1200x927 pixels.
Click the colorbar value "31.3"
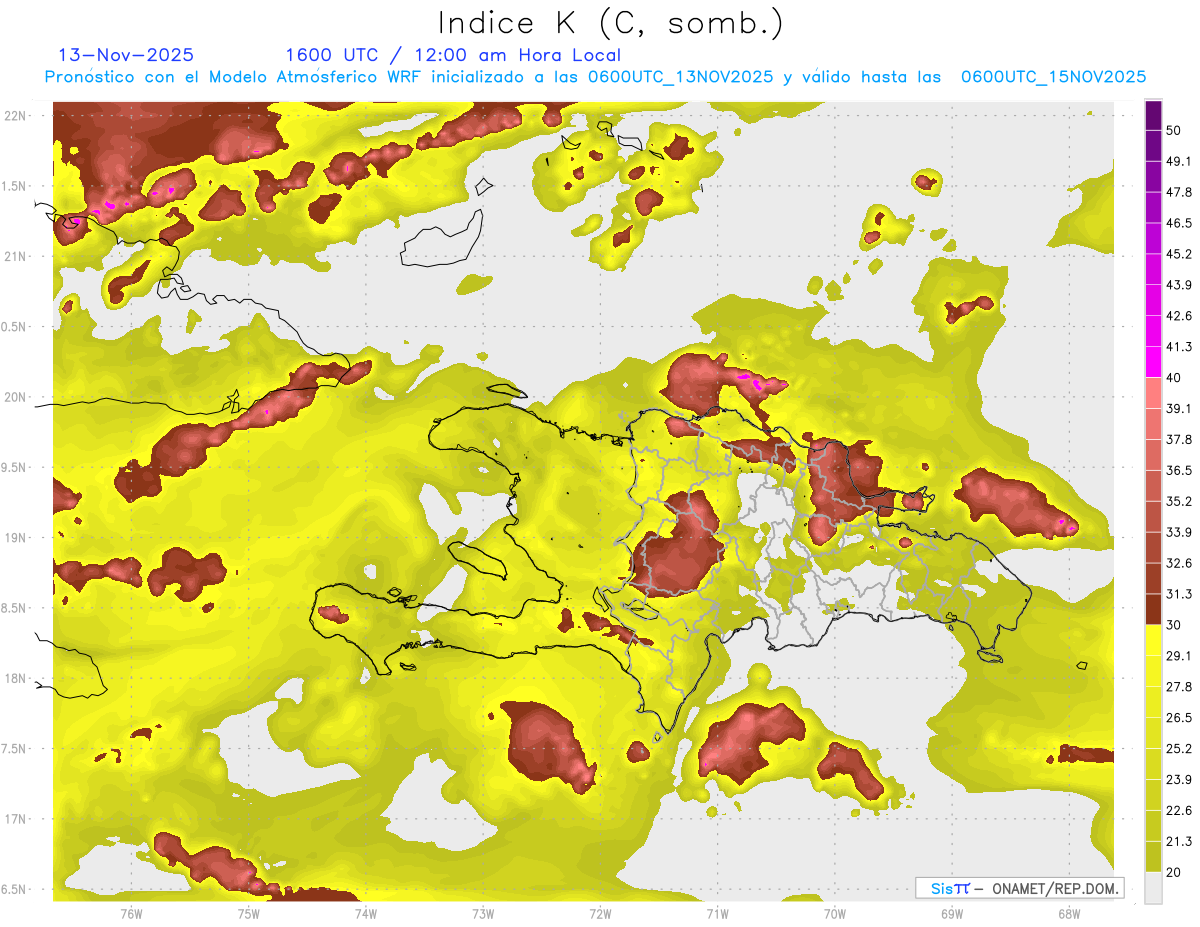pos(1179,594)
